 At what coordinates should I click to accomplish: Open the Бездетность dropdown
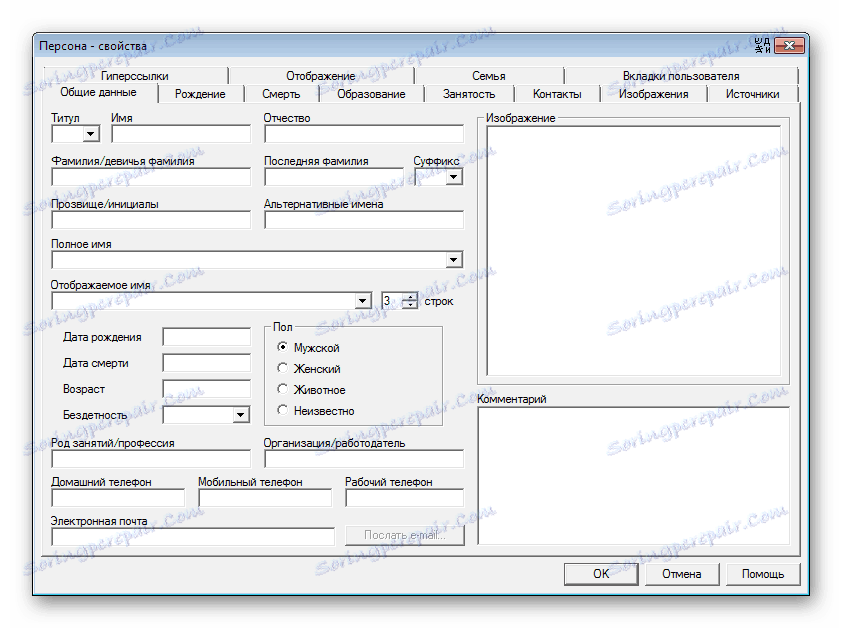[241, 415]
